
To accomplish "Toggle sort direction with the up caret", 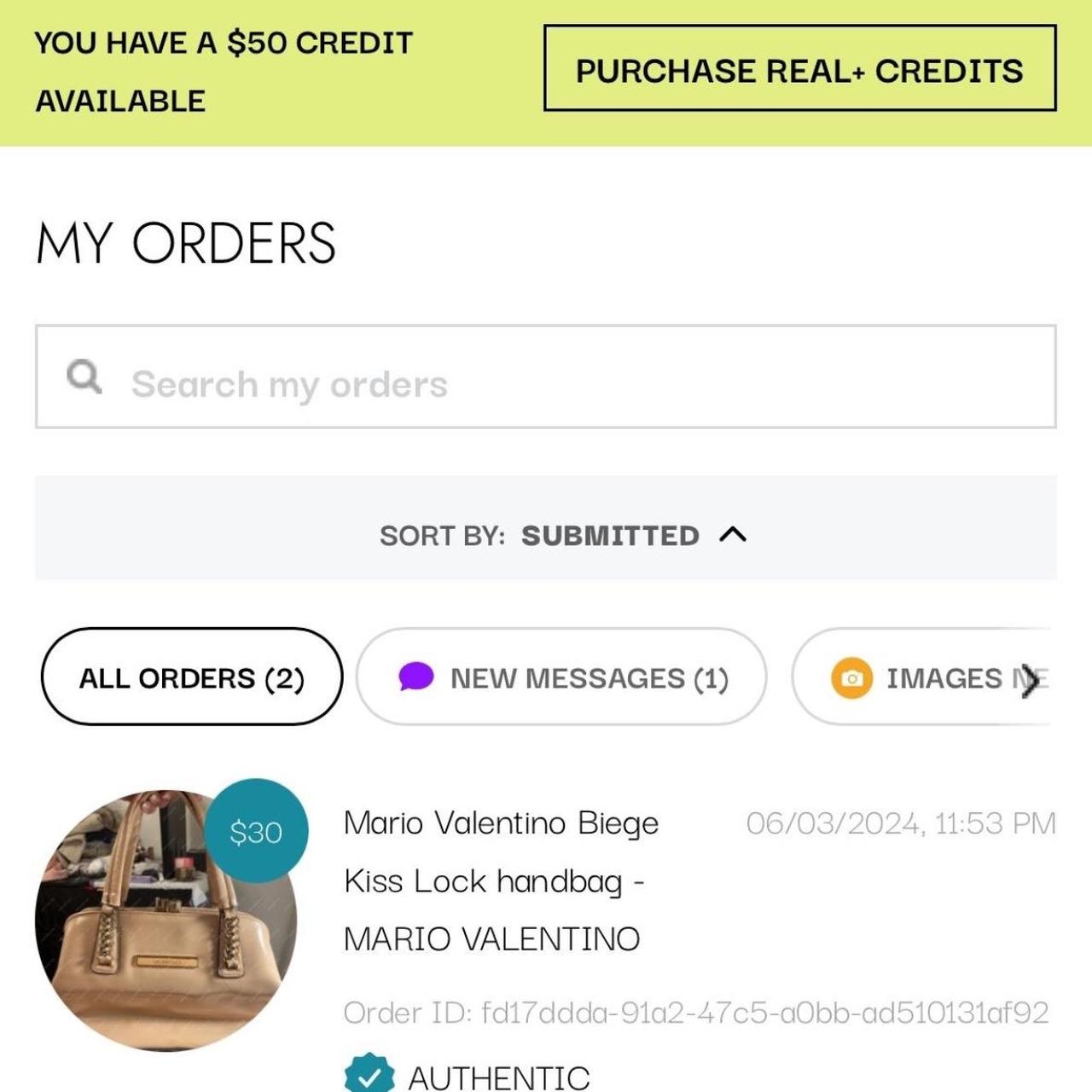I will [733, 535].
